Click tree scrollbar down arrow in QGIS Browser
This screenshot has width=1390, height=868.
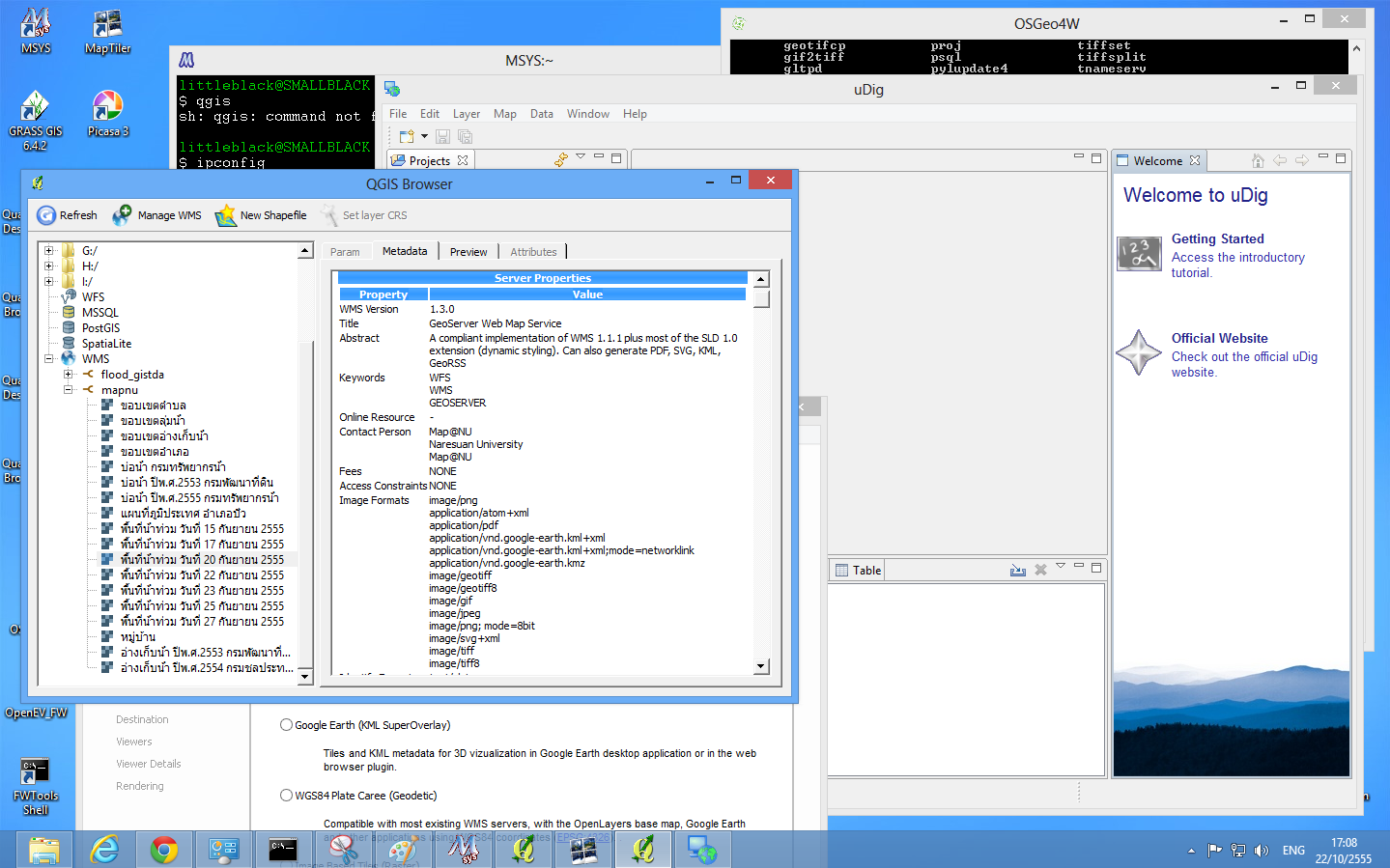pyautogui.click(x=305, y=677)
